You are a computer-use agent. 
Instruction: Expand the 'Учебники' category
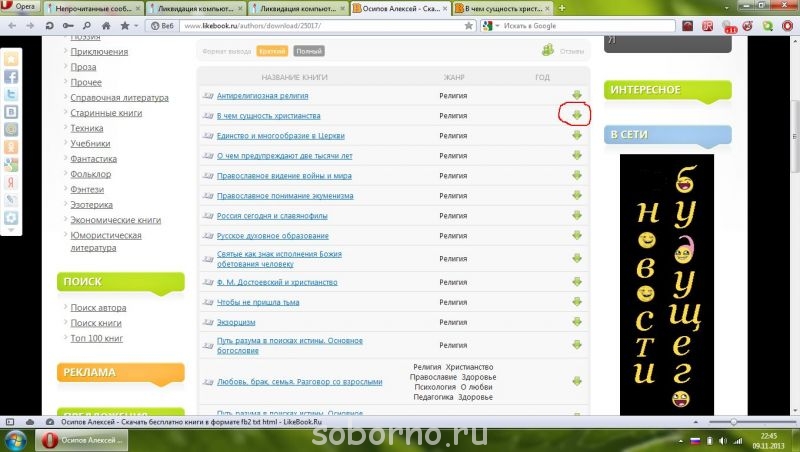pos(90,143)
